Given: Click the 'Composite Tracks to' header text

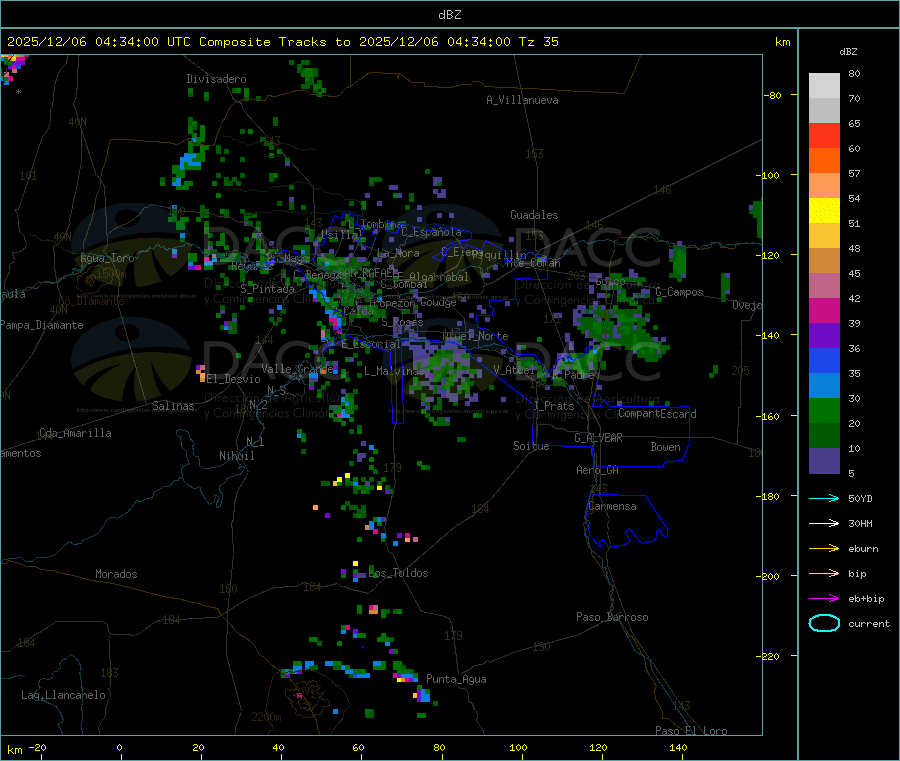Looking at the screenshot, I should point(274,42).
